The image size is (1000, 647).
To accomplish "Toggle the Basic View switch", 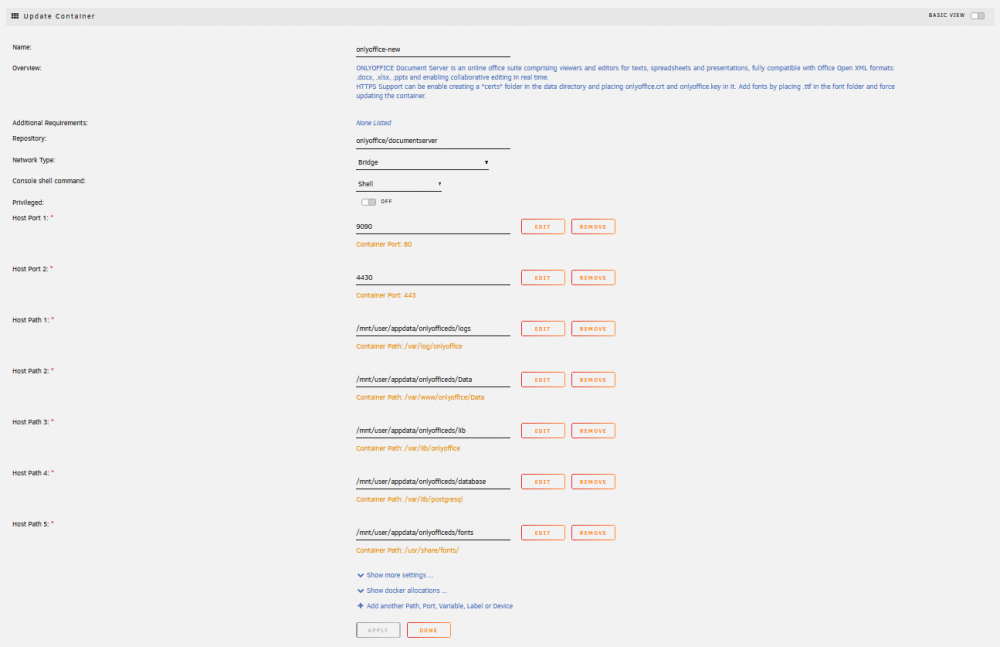I will click(977, 15).
